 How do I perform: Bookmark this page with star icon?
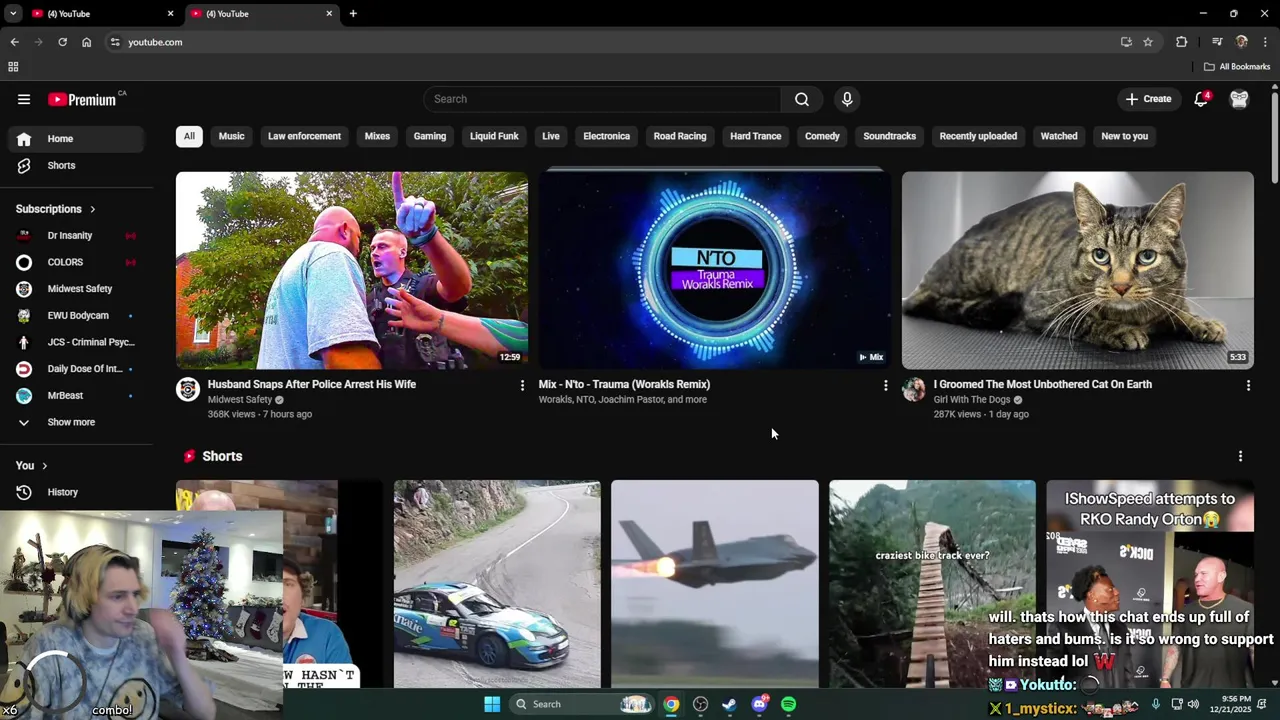(x=1148, y=42)
